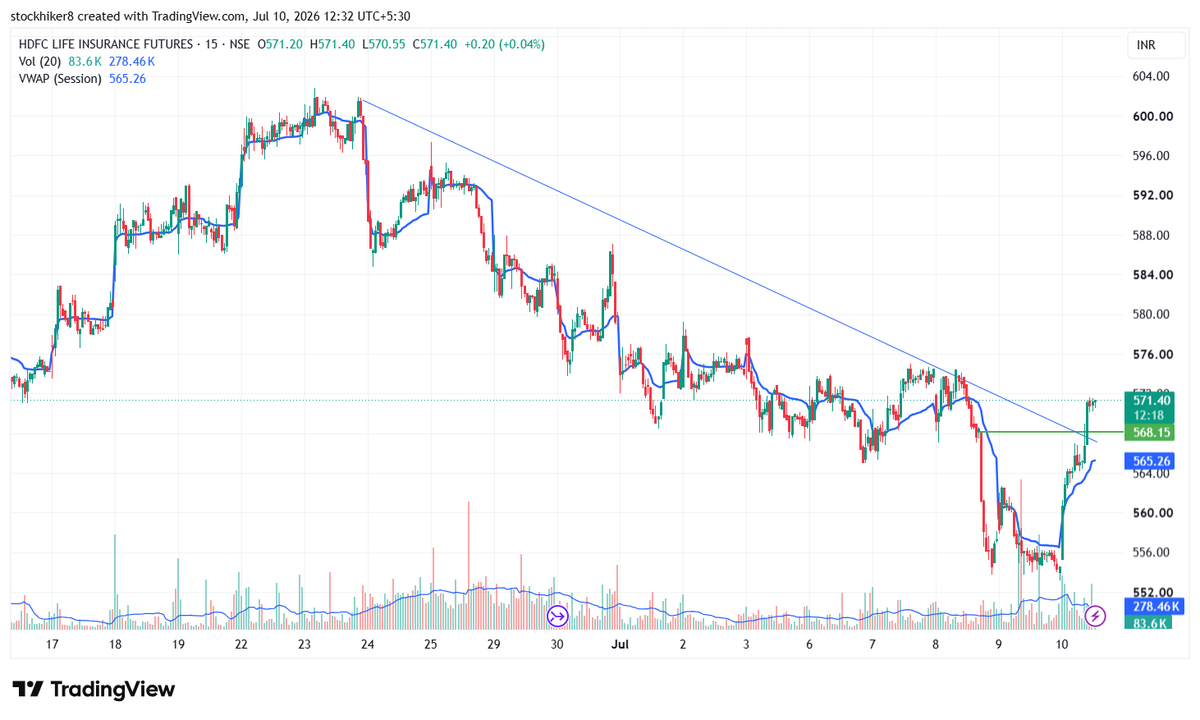Viewport: 1200px width, 720px height.
Task: Click 576.00 on the price axis
Action: [x=1152, y=354]
